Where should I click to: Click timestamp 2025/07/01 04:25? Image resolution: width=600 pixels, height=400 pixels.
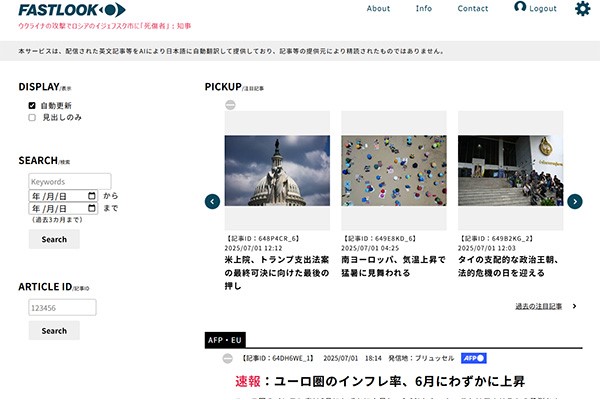point(370,248)
